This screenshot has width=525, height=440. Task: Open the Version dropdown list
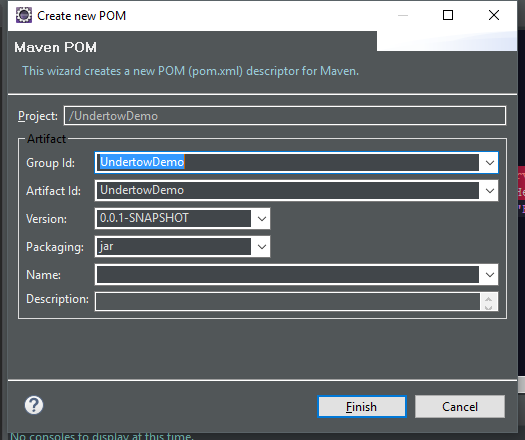261,219
